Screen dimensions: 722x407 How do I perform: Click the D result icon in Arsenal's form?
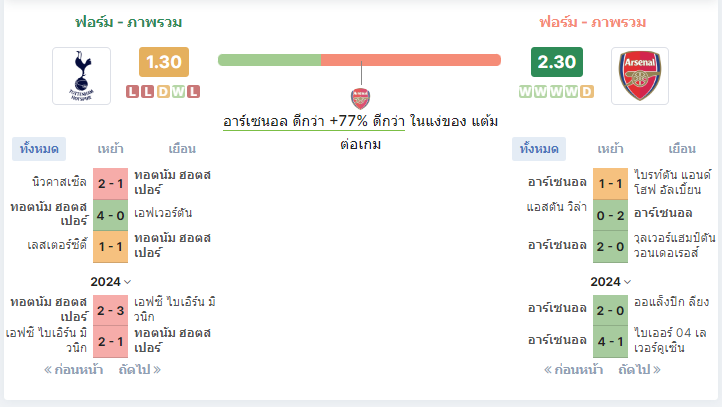click(x=587, y=92)
